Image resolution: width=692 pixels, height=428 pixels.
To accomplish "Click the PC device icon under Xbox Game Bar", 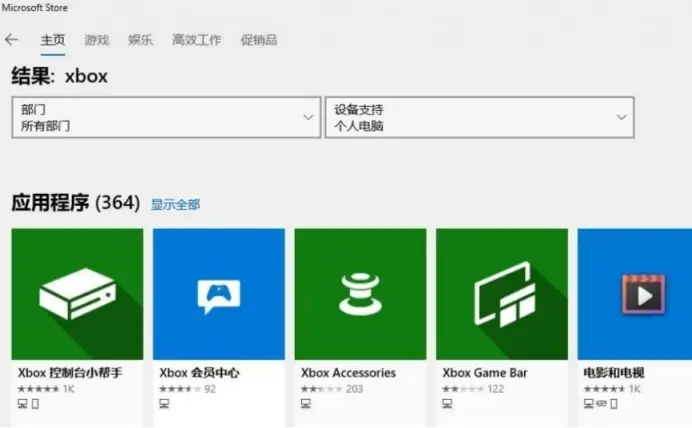I will [447, 403].
